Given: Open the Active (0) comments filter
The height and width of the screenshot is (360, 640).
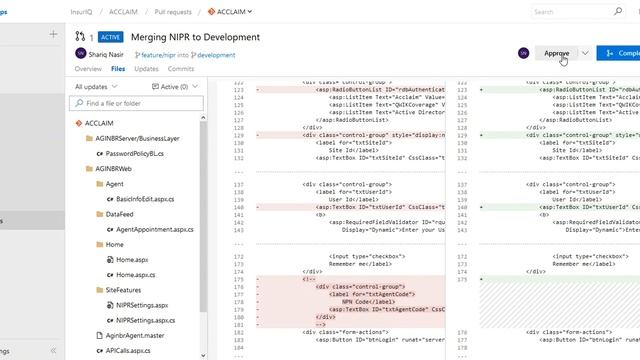Looking at the screenshot, I should click(x=175, y=87).
